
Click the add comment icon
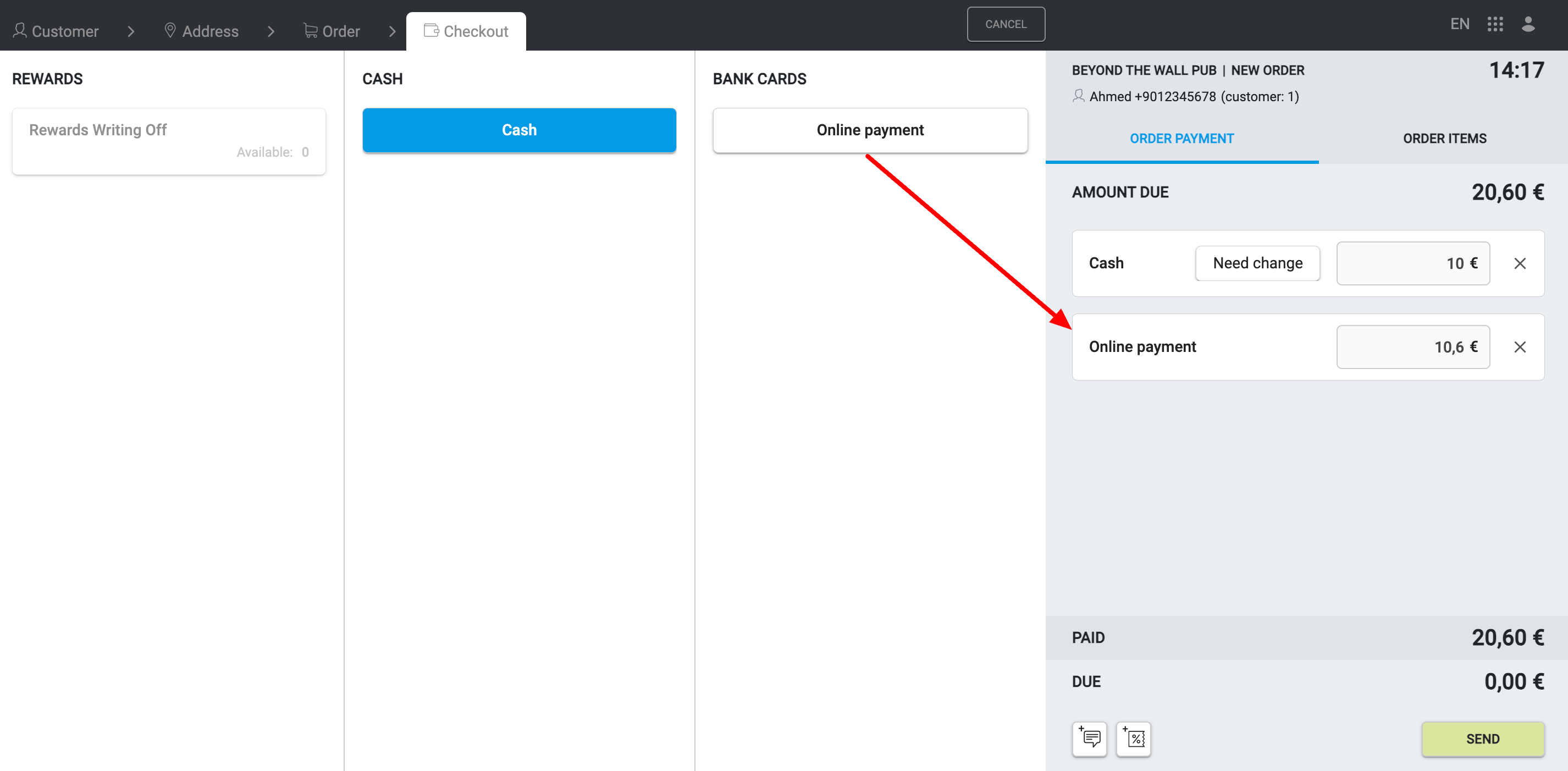tap(1089, 739)
